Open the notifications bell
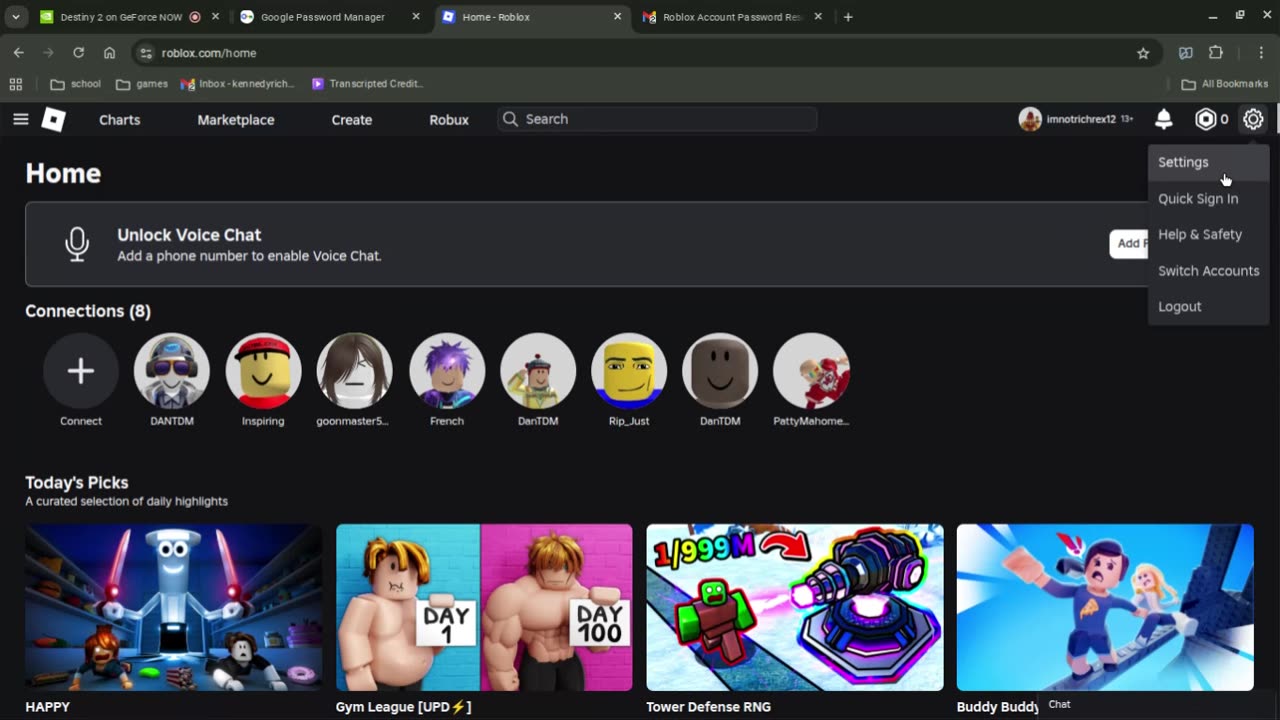The width and height of the screenshot is (1280, 720). tap(1163, 120)
